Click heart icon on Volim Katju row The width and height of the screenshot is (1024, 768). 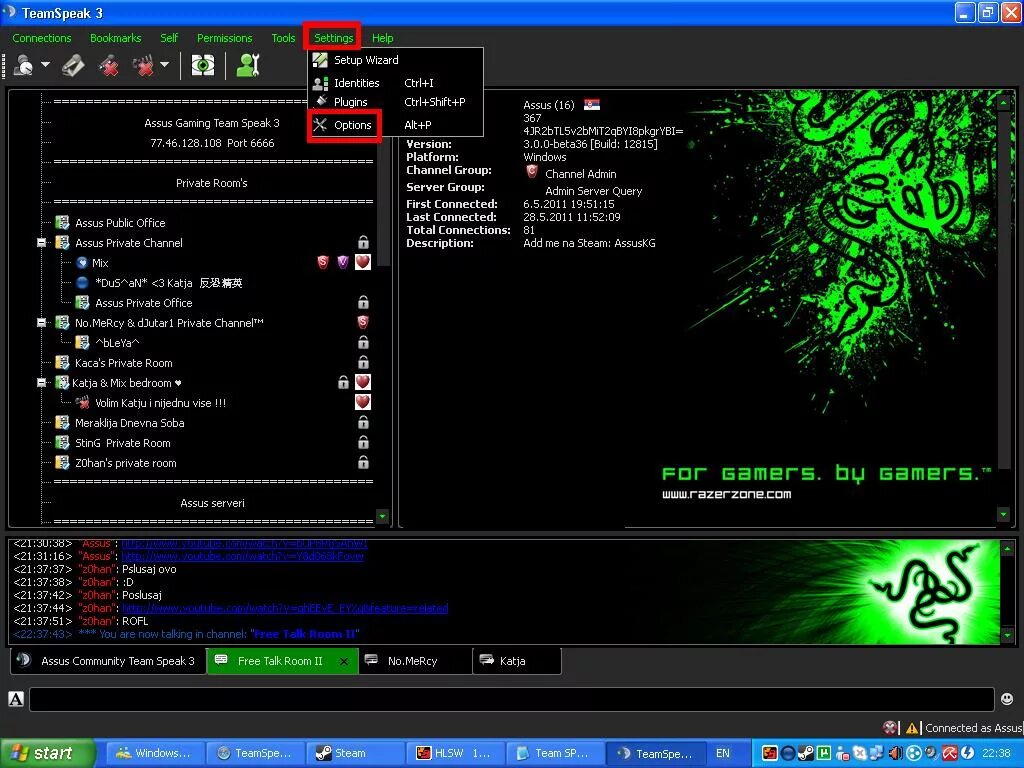coord(363,402)
